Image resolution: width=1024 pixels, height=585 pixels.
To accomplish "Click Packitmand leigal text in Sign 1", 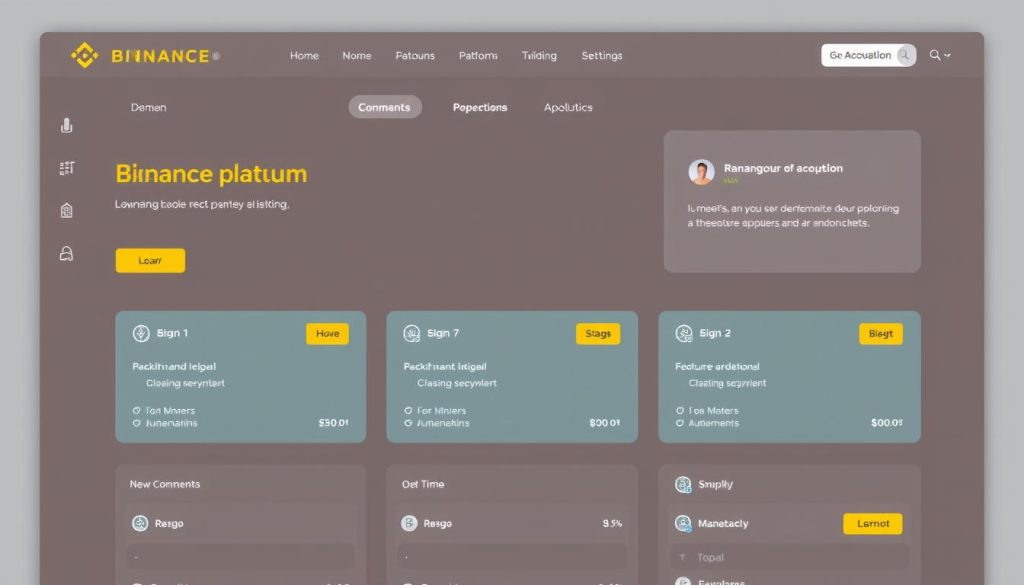I will point(174,367).
